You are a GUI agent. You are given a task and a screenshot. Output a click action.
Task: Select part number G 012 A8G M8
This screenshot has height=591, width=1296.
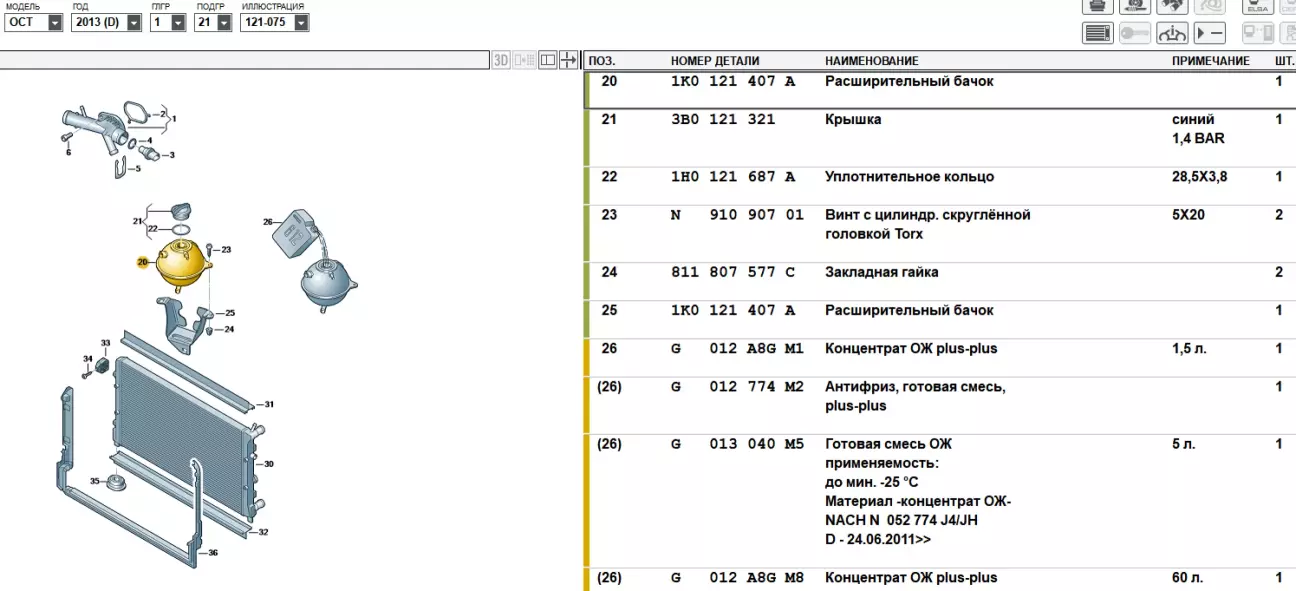tap(737, 577)
